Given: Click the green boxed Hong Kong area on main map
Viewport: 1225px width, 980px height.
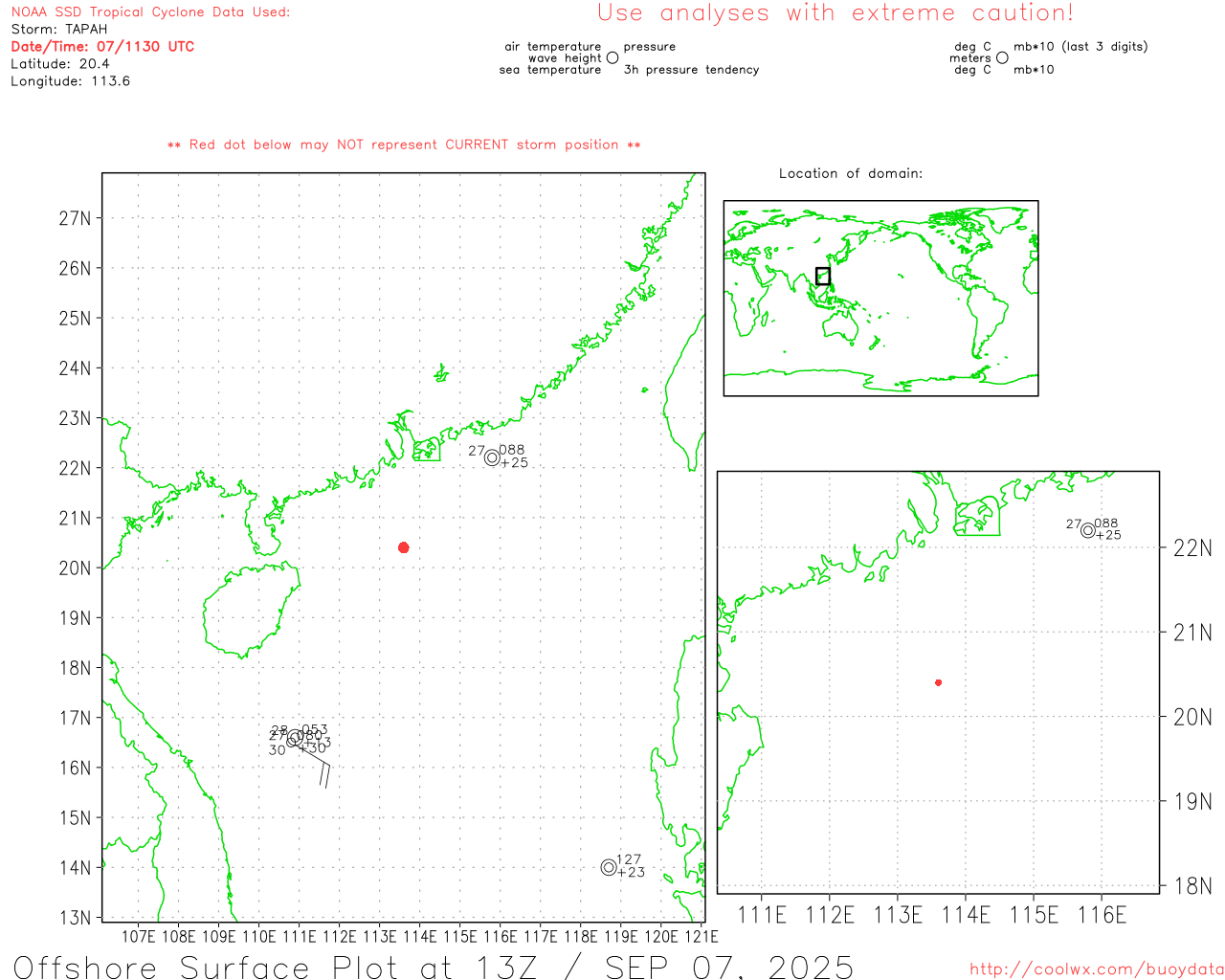Looking at the screenshot, I should click(427, 449).
